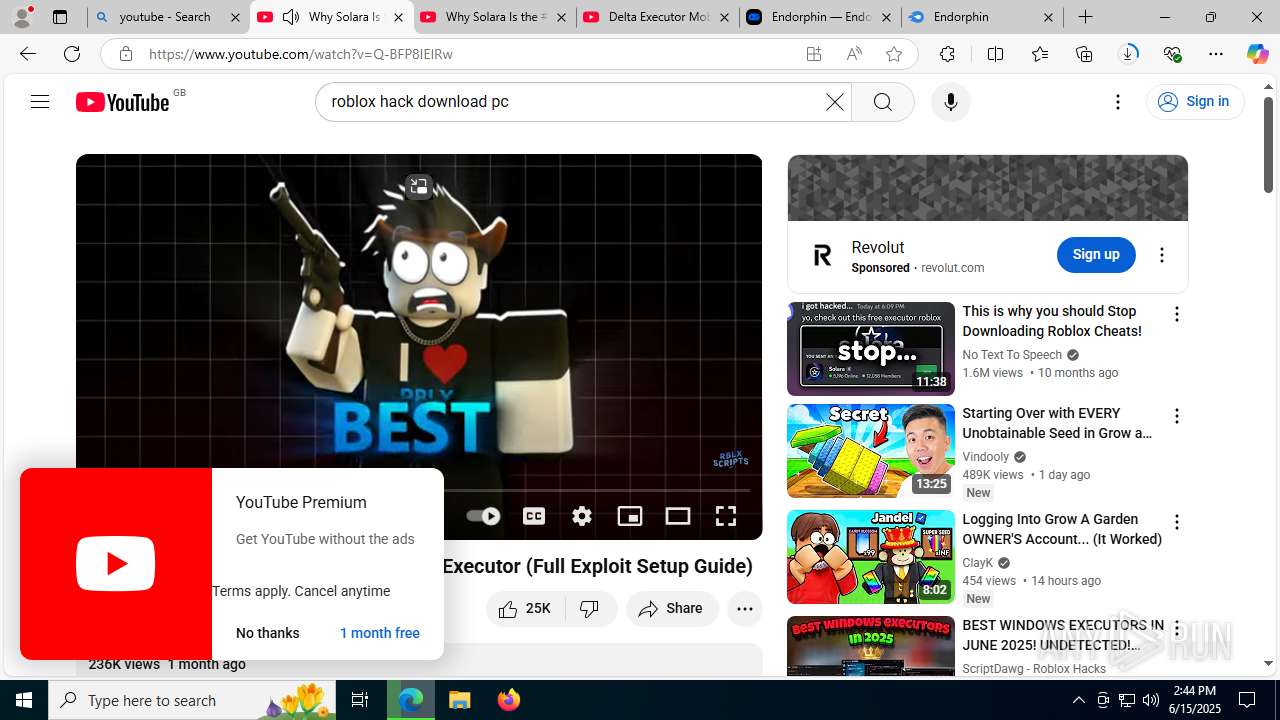The width and height of the screenshot is (1280, 720).
Task: Show hidden system tray icons
Action: click(1078, 700)
